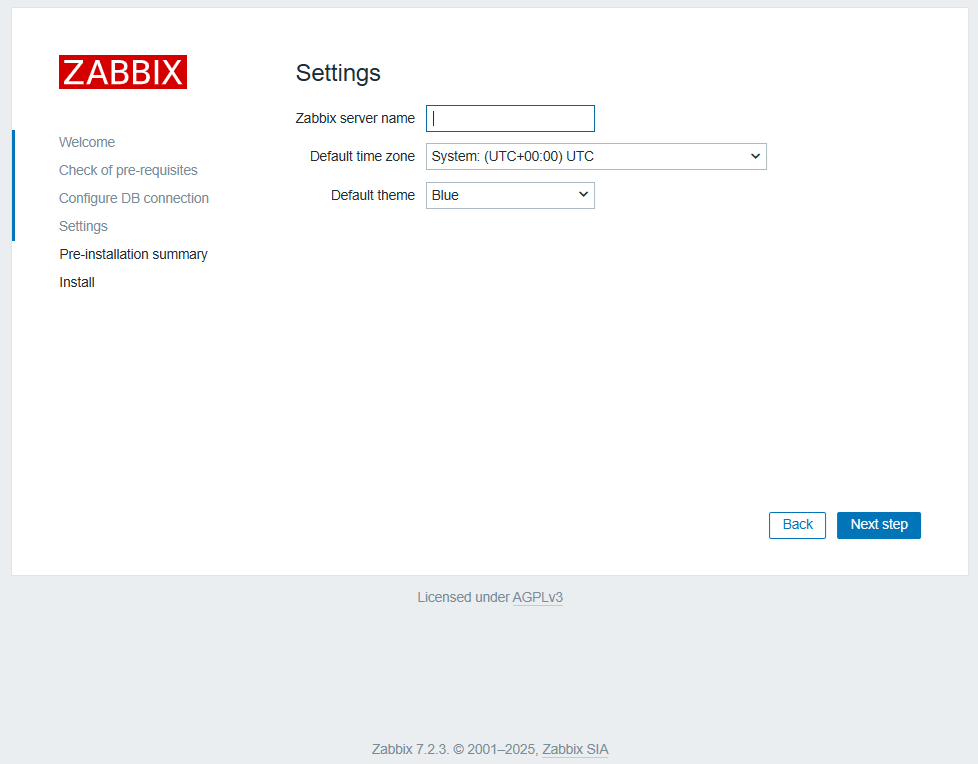This screenshot has height=764, width=978.
Task: Click the Licensed under text
Action: [x=463, y=597]
